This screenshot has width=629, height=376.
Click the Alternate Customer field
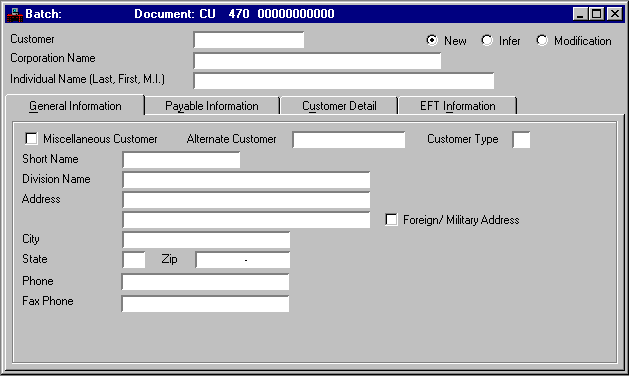coord(349,140)
